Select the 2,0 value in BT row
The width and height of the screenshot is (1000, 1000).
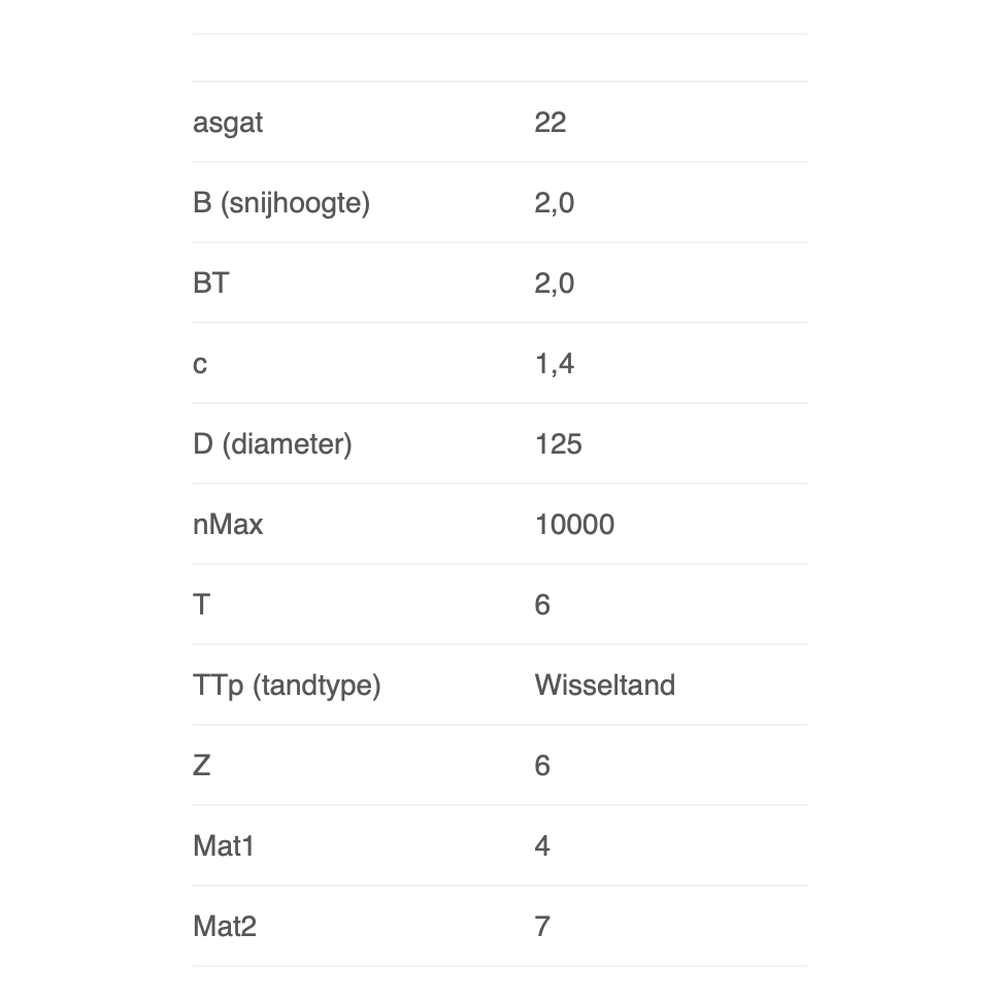554,284
